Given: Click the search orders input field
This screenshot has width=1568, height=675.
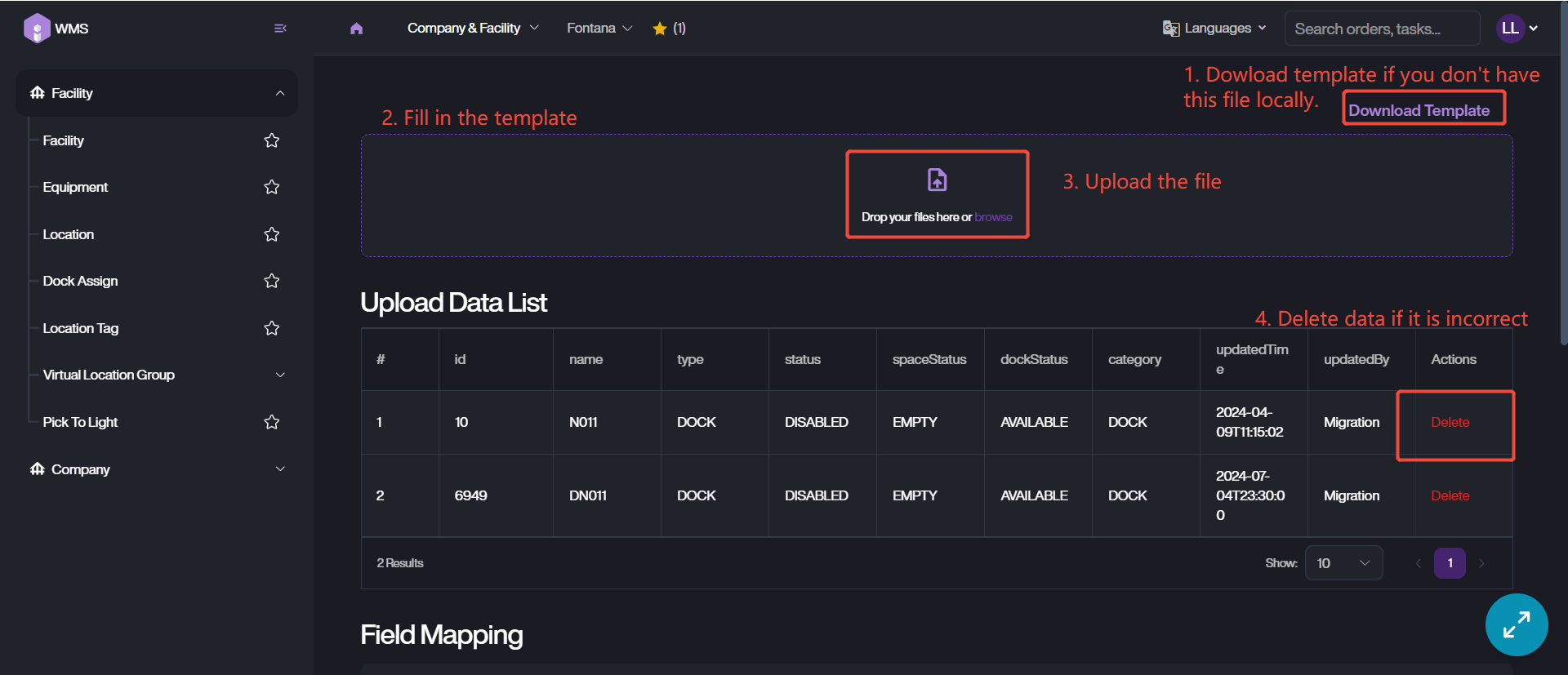Looking at the screenshot, I should pyautogui.click(x=1382, y=29).
